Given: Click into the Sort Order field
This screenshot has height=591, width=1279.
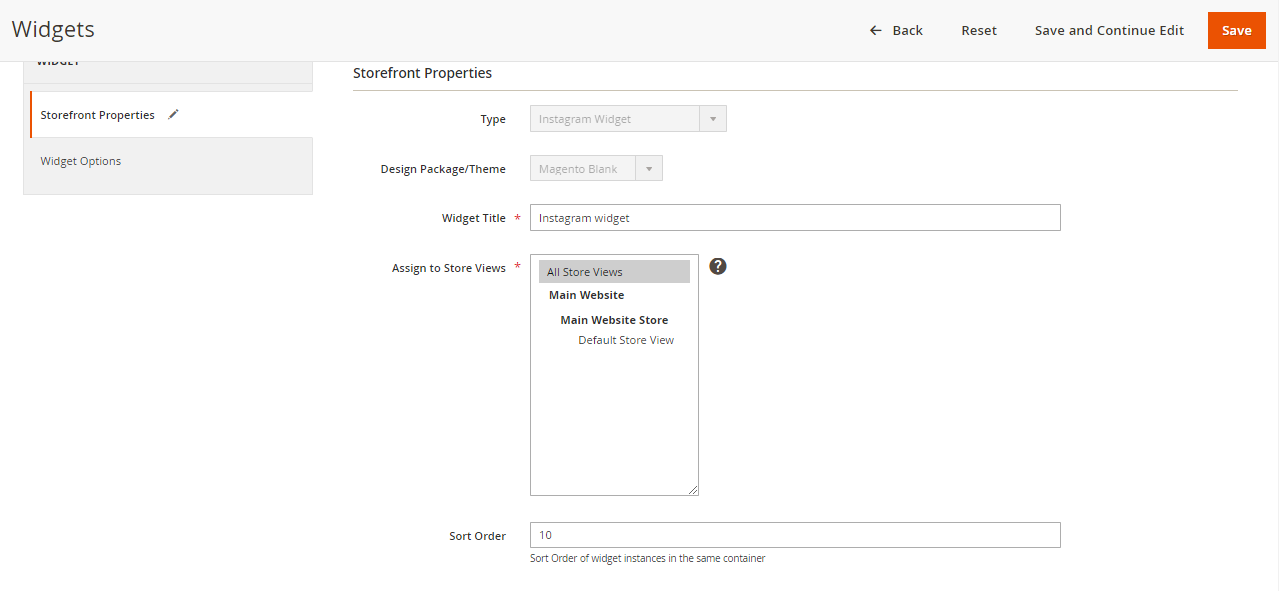Looking at the screenshot, I should [x=794, y=535].
